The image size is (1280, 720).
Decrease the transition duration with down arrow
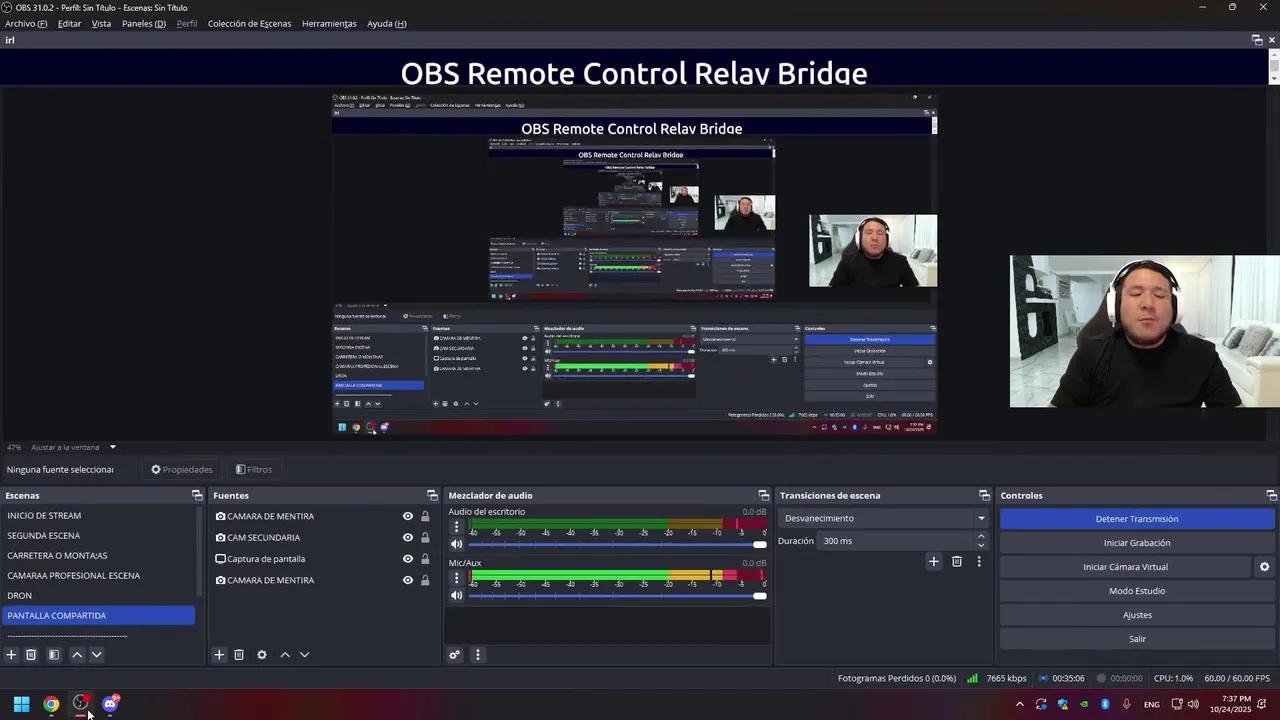[981, 545]
